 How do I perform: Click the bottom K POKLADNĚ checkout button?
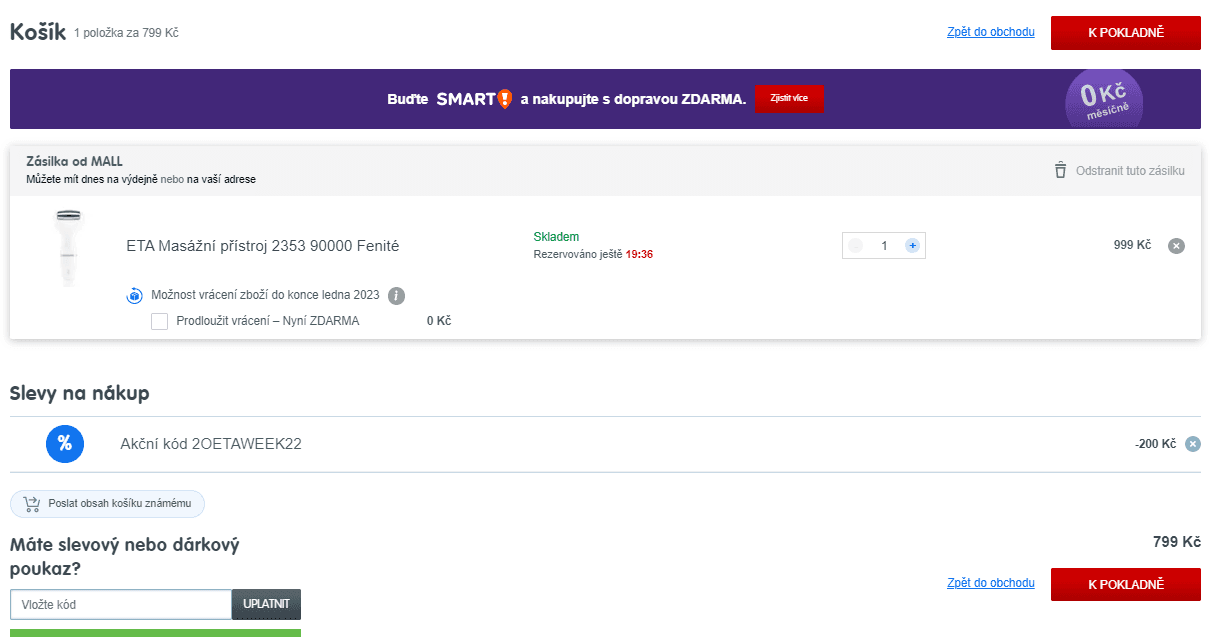tap(1125, 584)
